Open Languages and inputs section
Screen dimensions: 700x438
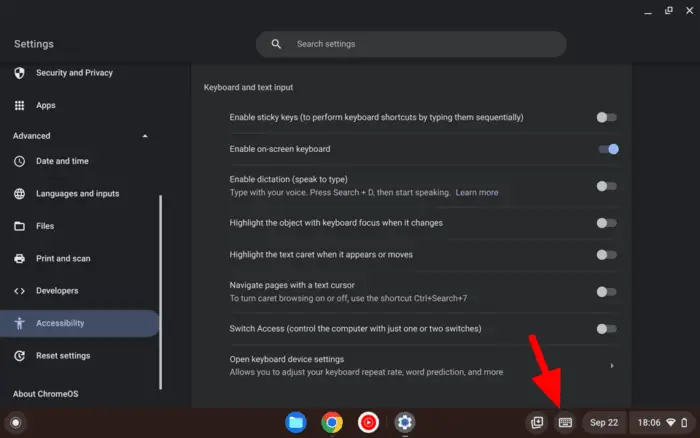pos(77,194)
